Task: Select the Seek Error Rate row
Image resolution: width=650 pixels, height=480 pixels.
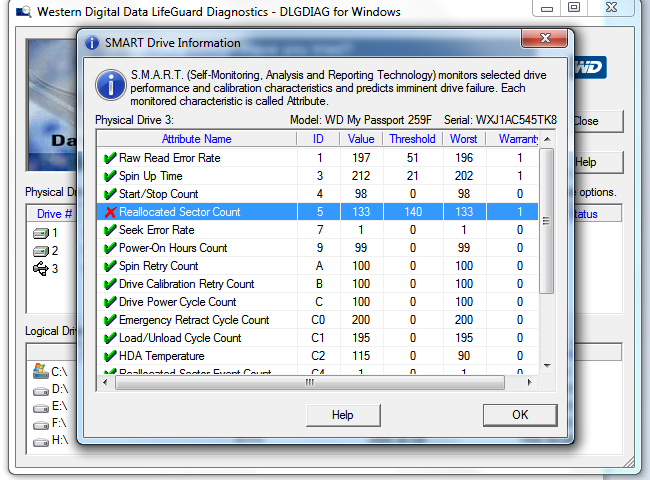Action: pos(318,230)
